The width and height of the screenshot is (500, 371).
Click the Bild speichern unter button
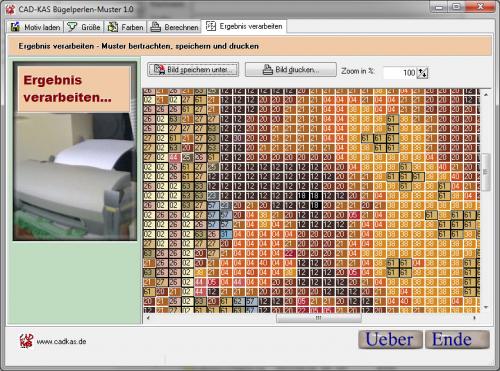pyautogui.click(x=193, y=70)
